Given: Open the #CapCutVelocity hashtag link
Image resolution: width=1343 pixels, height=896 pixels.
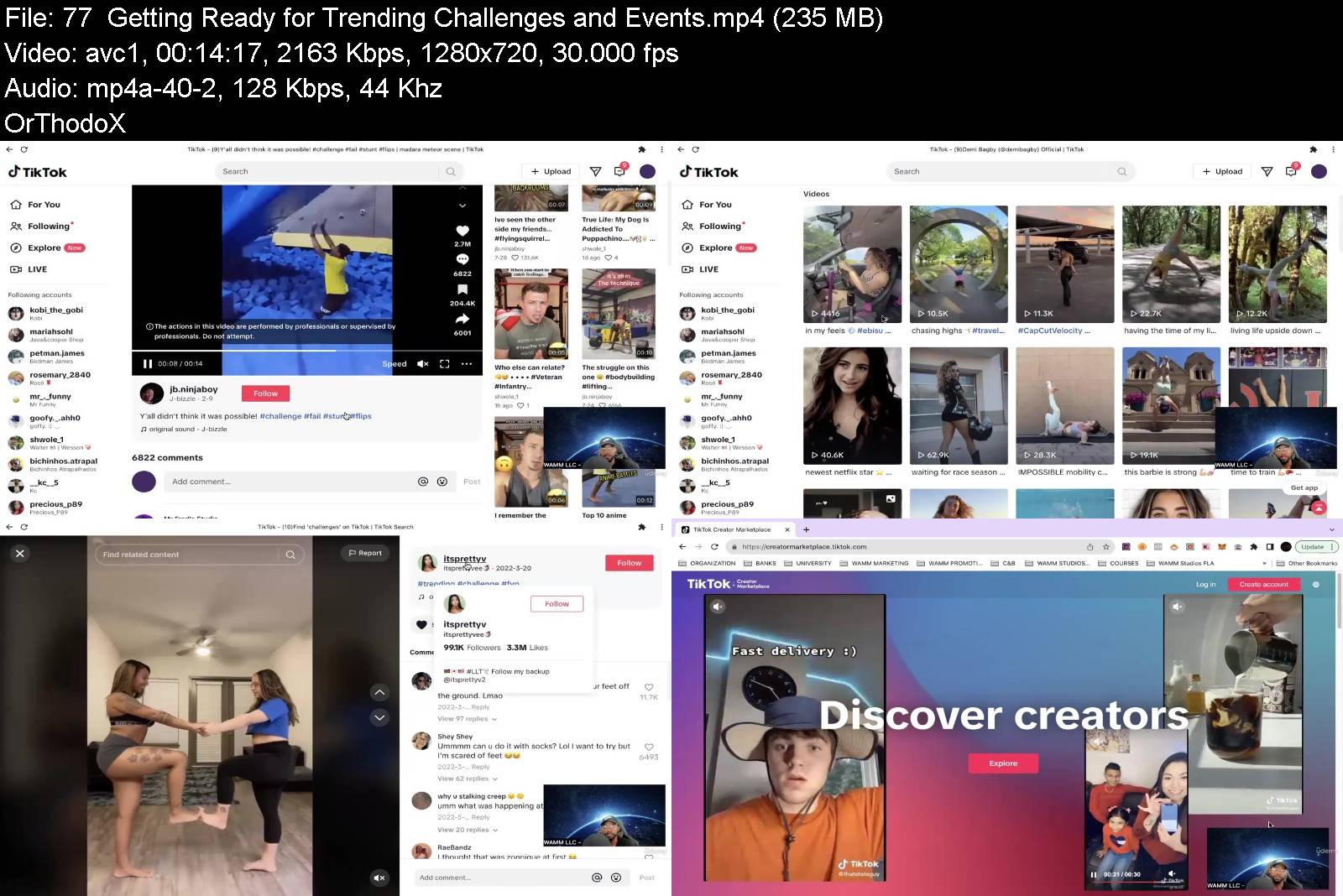Looking at the screenshot, I should pyautogui.click(x=1050, y=331).
